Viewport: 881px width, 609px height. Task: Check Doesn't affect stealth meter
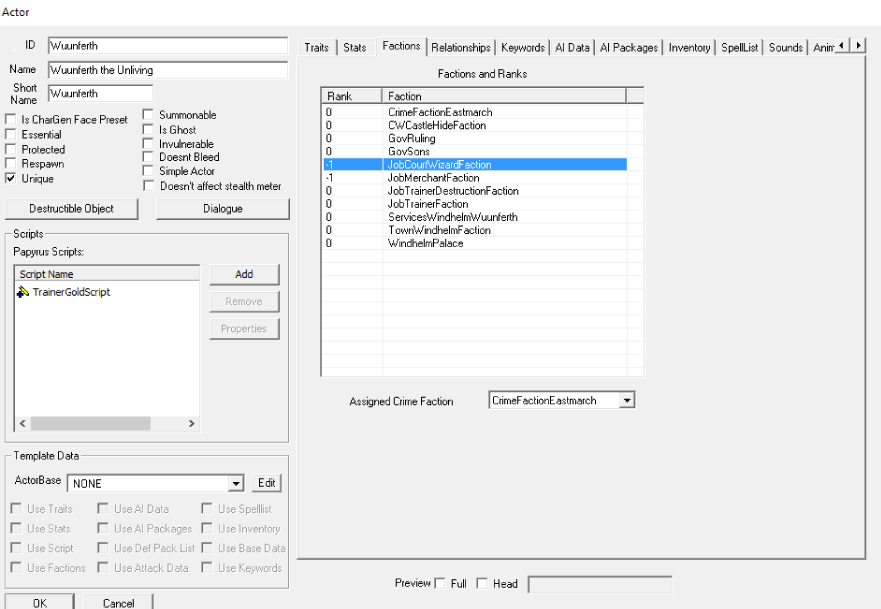pos(149,185)
